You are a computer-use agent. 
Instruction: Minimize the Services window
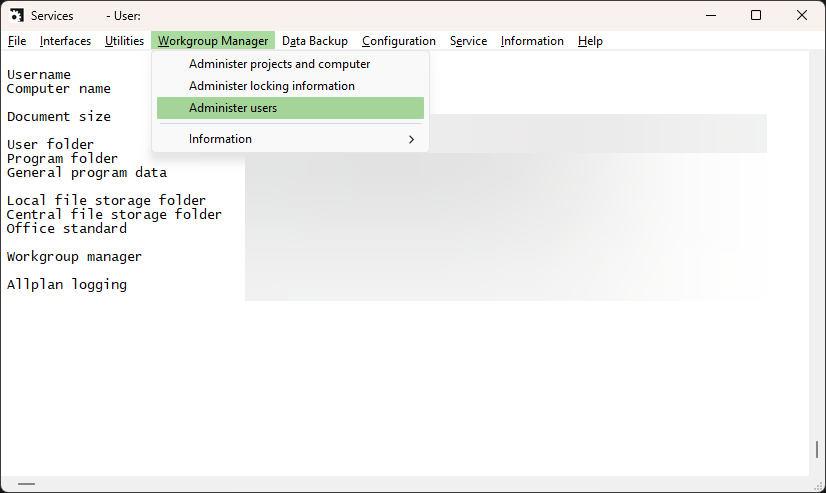pos(711,15)
